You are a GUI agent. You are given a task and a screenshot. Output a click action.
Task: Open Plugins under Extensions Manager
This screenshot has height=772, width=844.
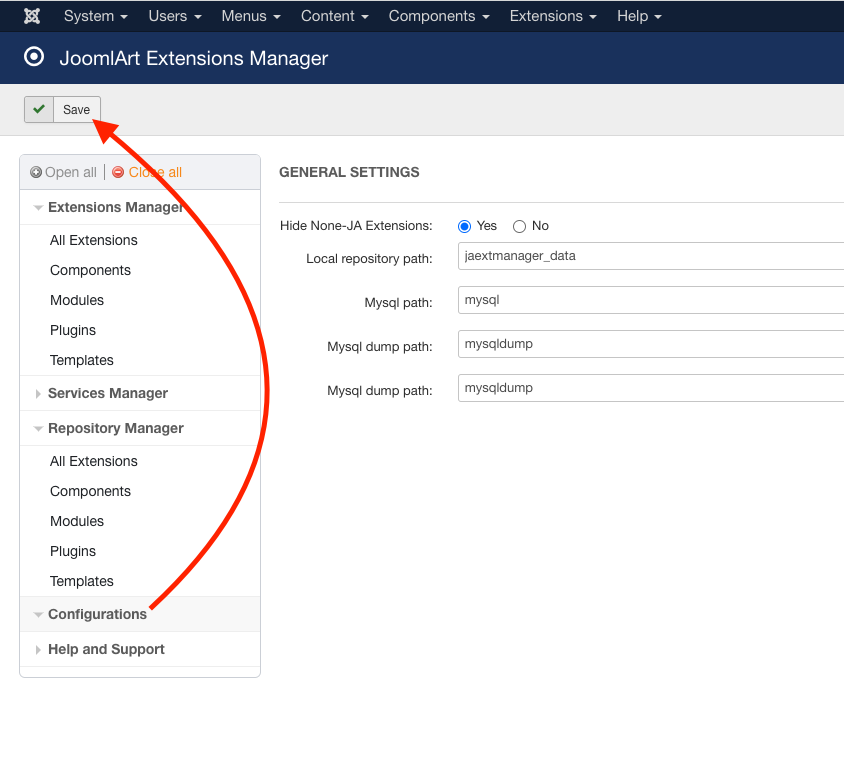coord(73,330)
